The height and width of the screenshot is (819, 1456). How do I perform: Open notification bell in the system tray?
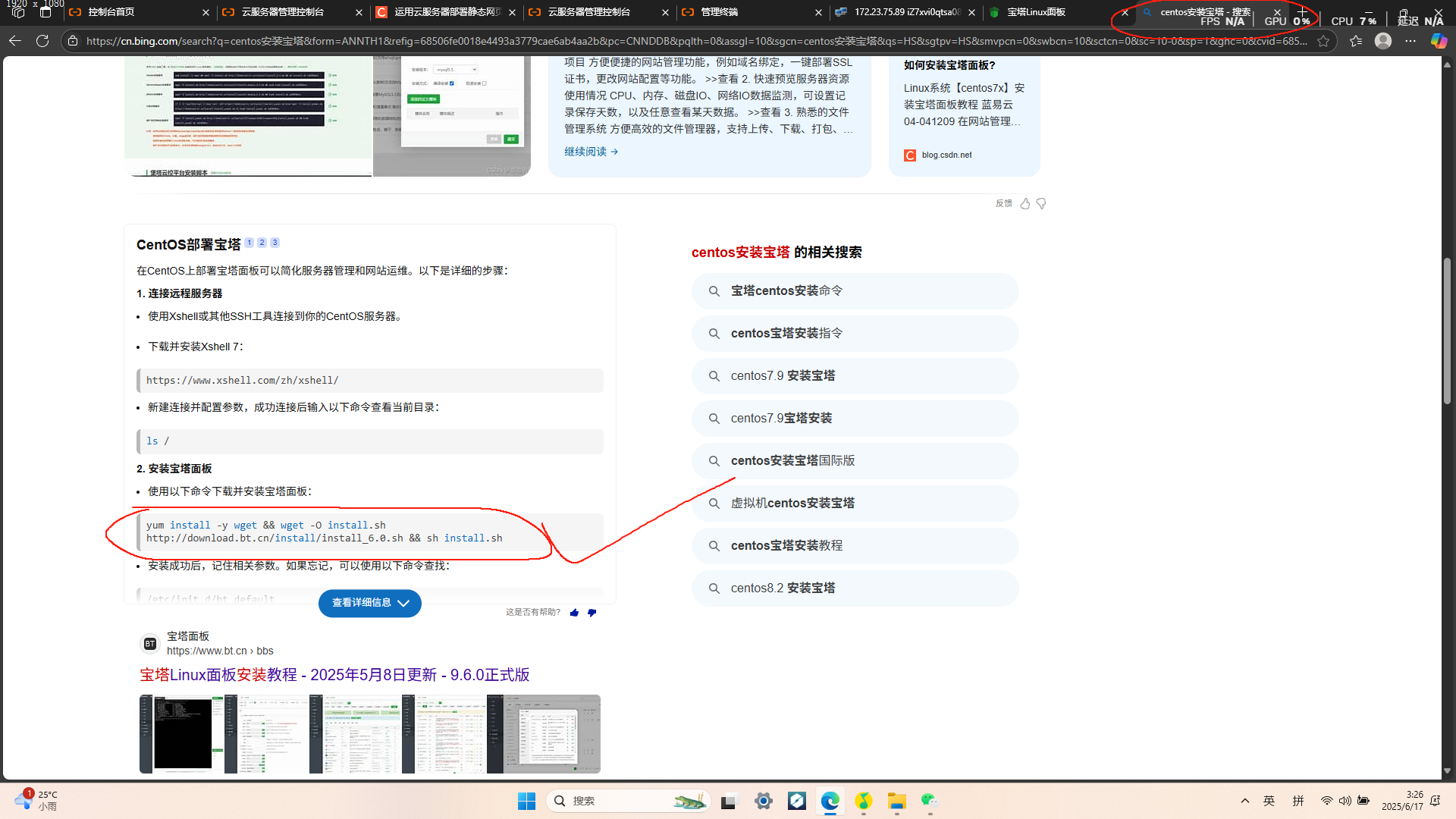1436,801
